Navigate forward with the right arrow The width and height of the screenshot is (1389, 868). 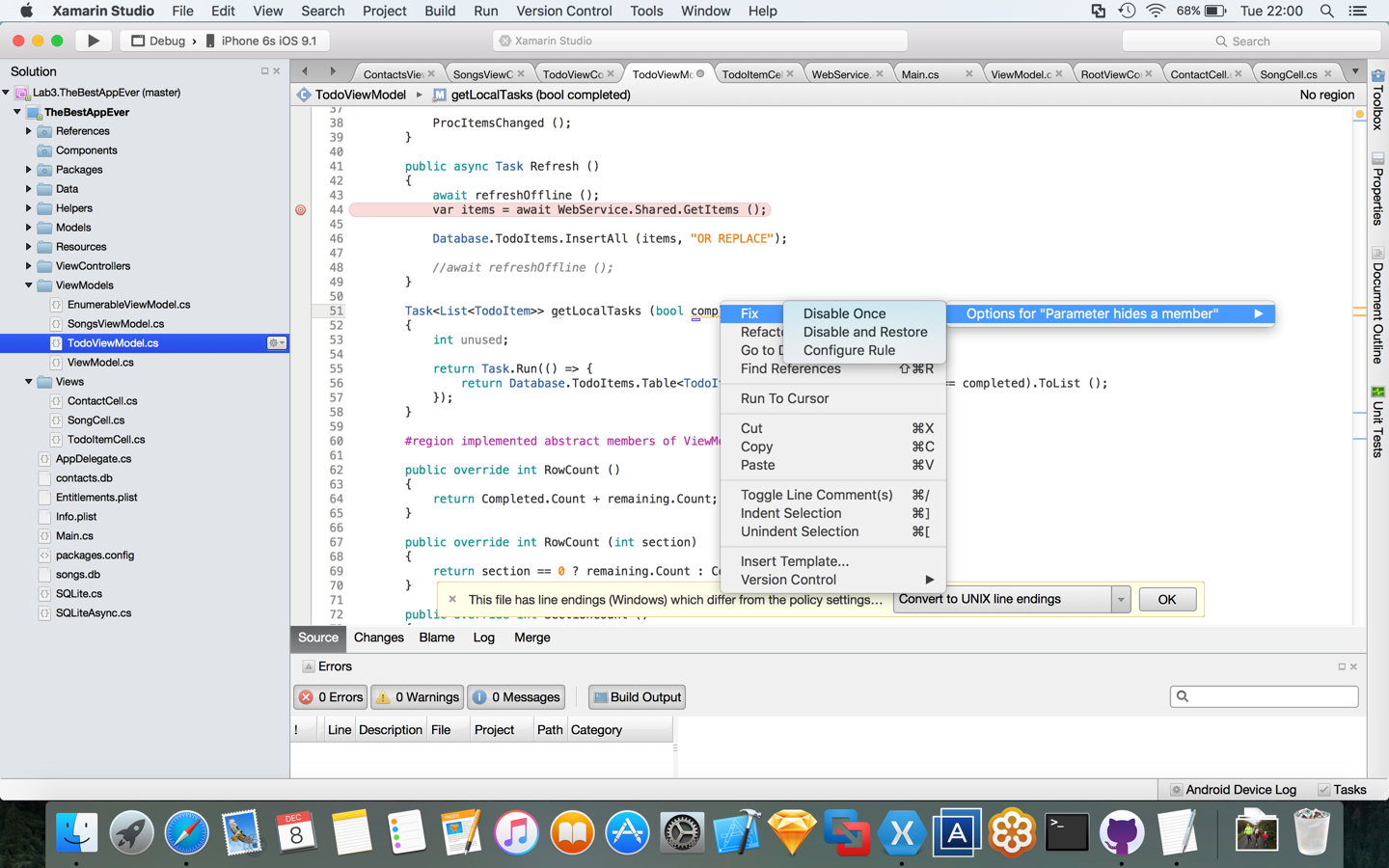click(333, 71)
